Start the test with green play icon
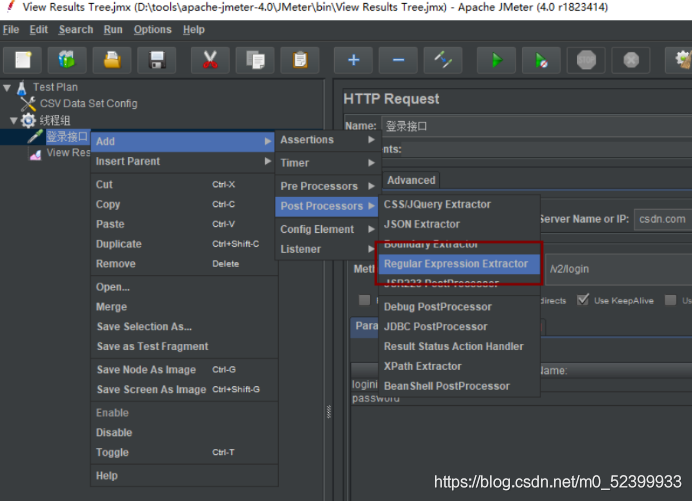Viewport: 692px width, 501px height. tap(496, 60)
